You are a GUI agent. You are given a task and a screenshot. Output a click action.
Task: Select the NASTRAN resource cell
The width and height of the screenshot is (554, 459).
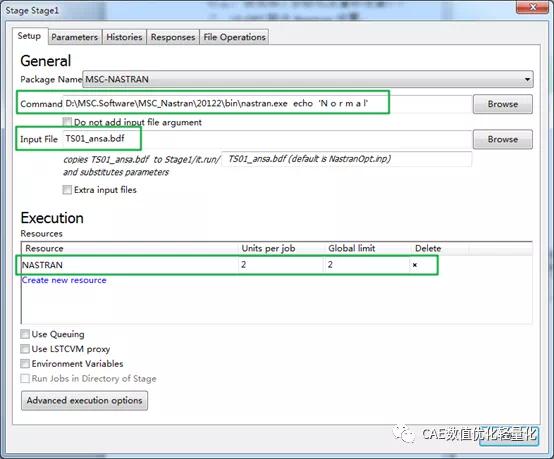coord(130,265)
